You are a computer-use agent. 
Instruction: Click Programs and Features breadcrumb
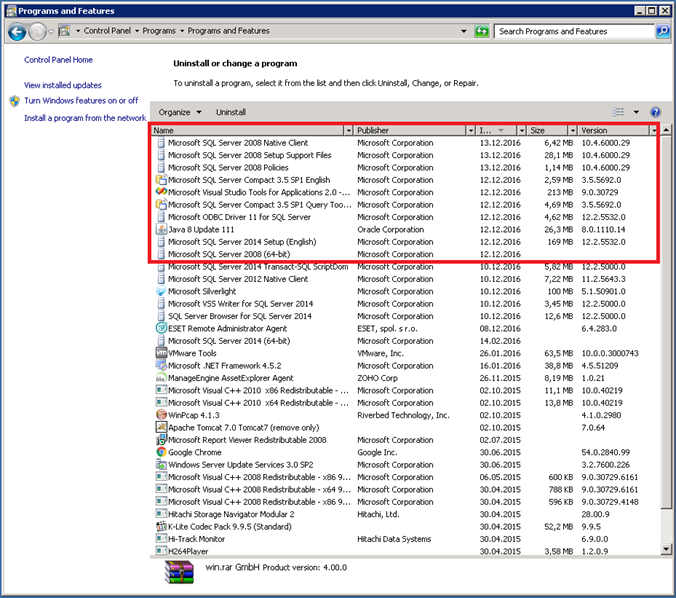pos(228,31)
